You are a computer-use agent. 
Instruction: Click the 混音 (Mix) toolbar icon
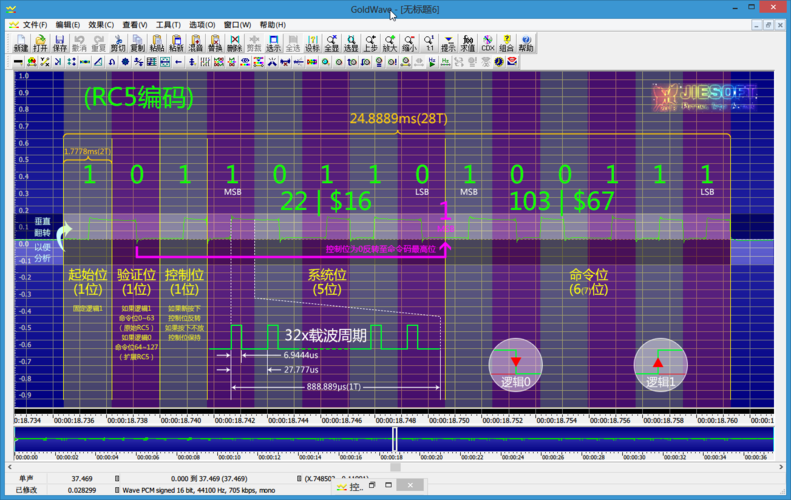pyautogui.click(x=196, y=43)
